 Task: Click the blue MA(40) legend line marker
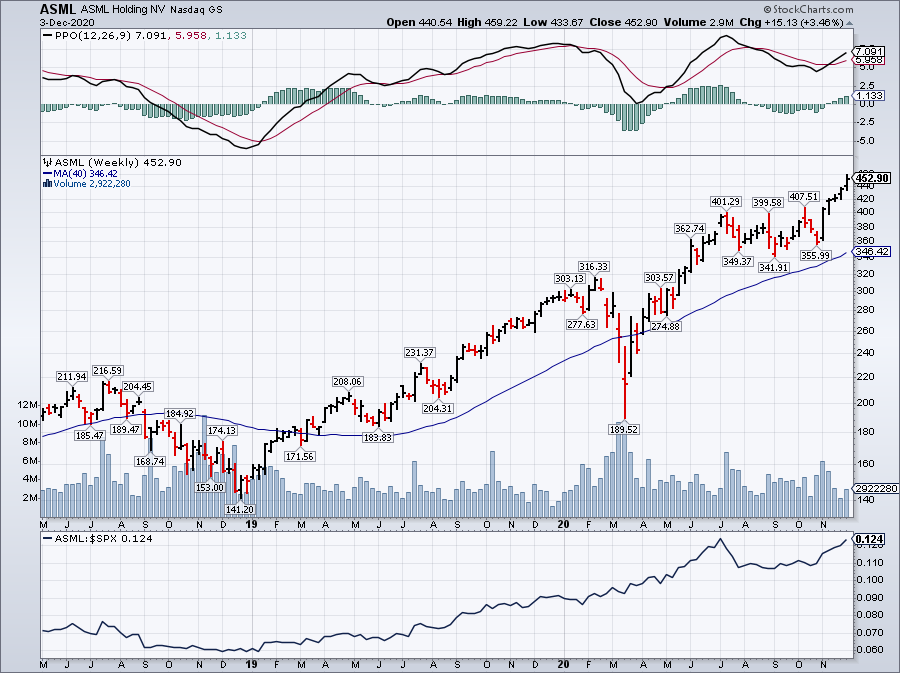coord(48,173)
